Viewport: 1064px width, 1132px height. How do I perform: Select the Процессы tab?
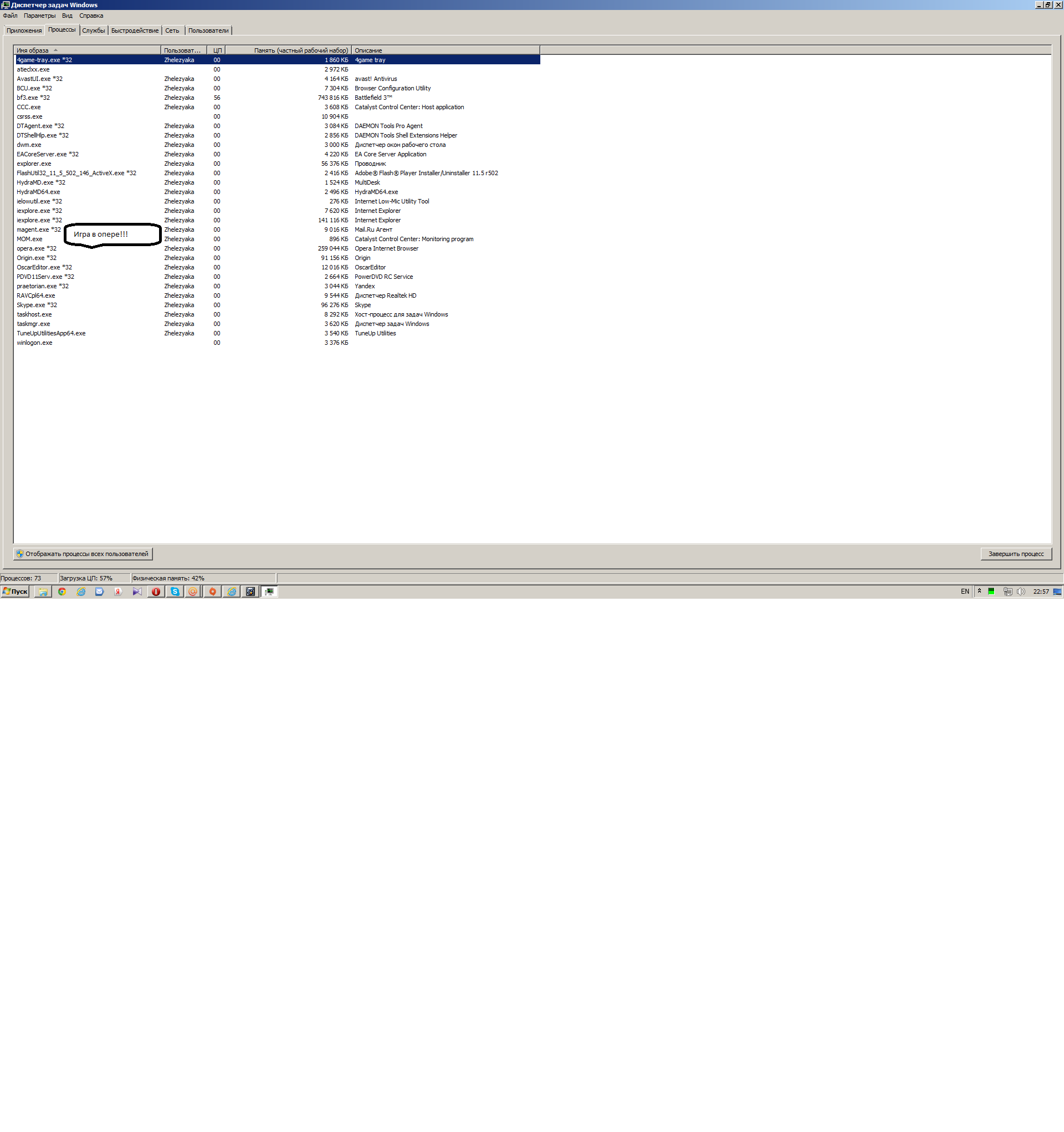point(62,29)
